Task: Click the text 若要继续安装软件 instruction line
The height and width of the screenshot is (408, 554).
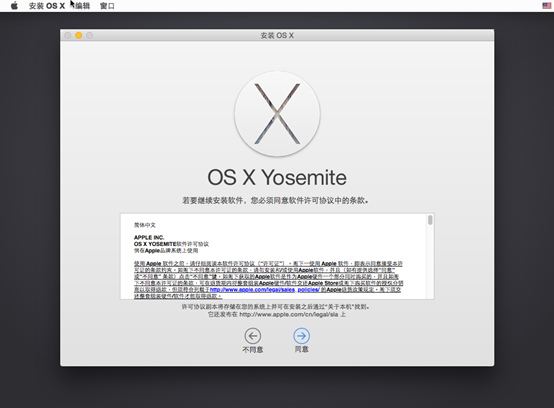Action: 275,201
